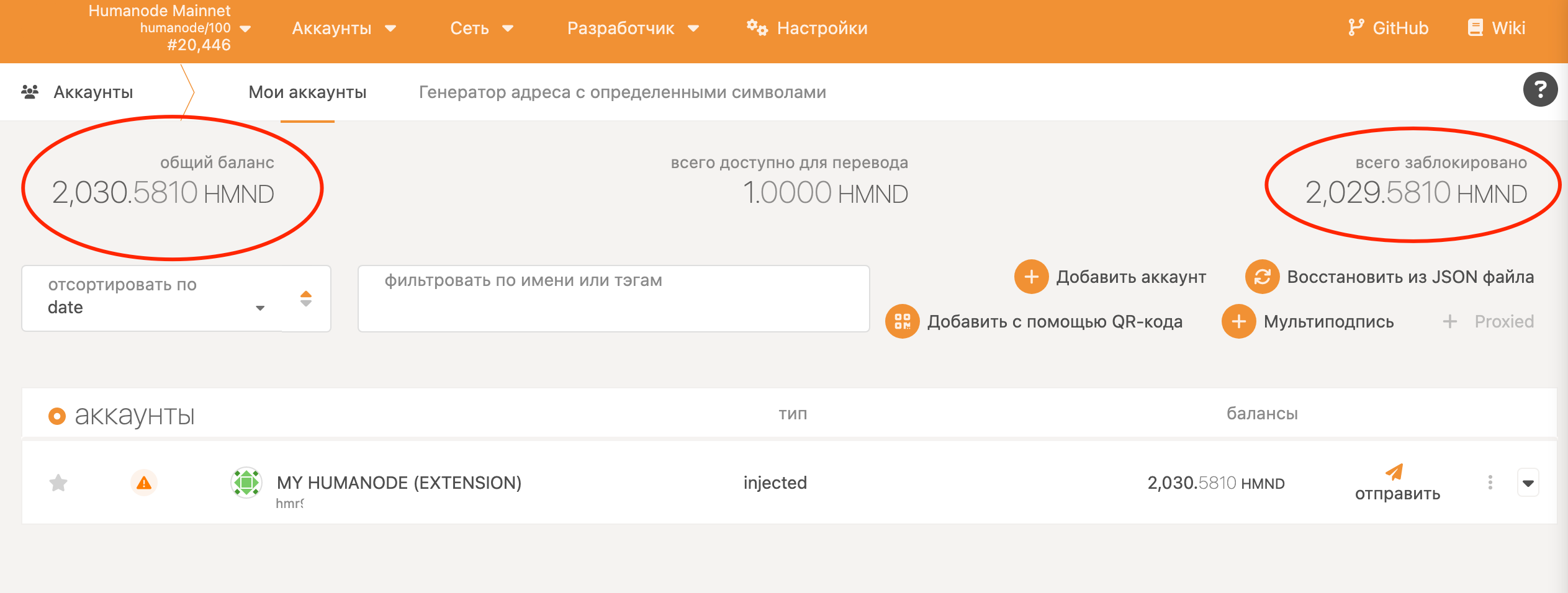
Task: Click the Multisig plus icon
Action: [1238, 321]
